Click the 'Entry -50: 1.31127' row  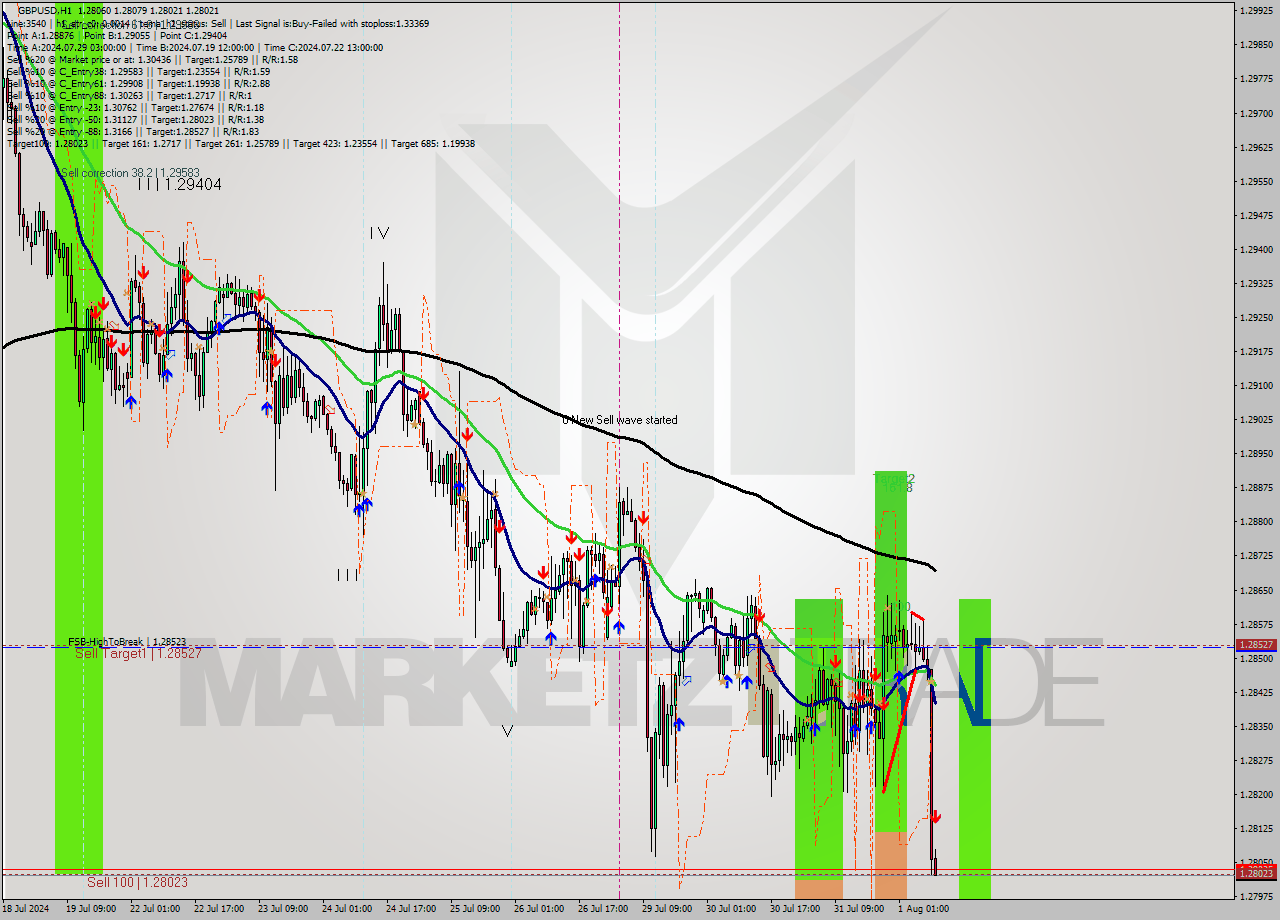pyautogui.click(x=135, y=119)
